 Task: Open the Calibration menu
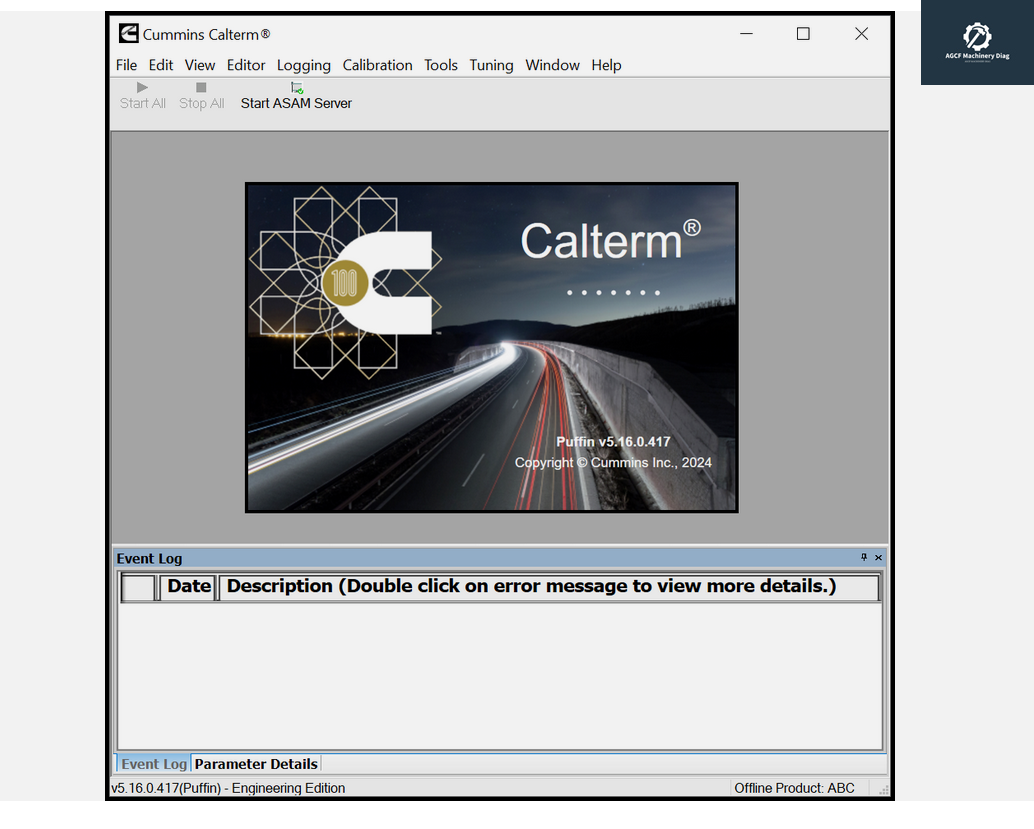pos(377,65)
